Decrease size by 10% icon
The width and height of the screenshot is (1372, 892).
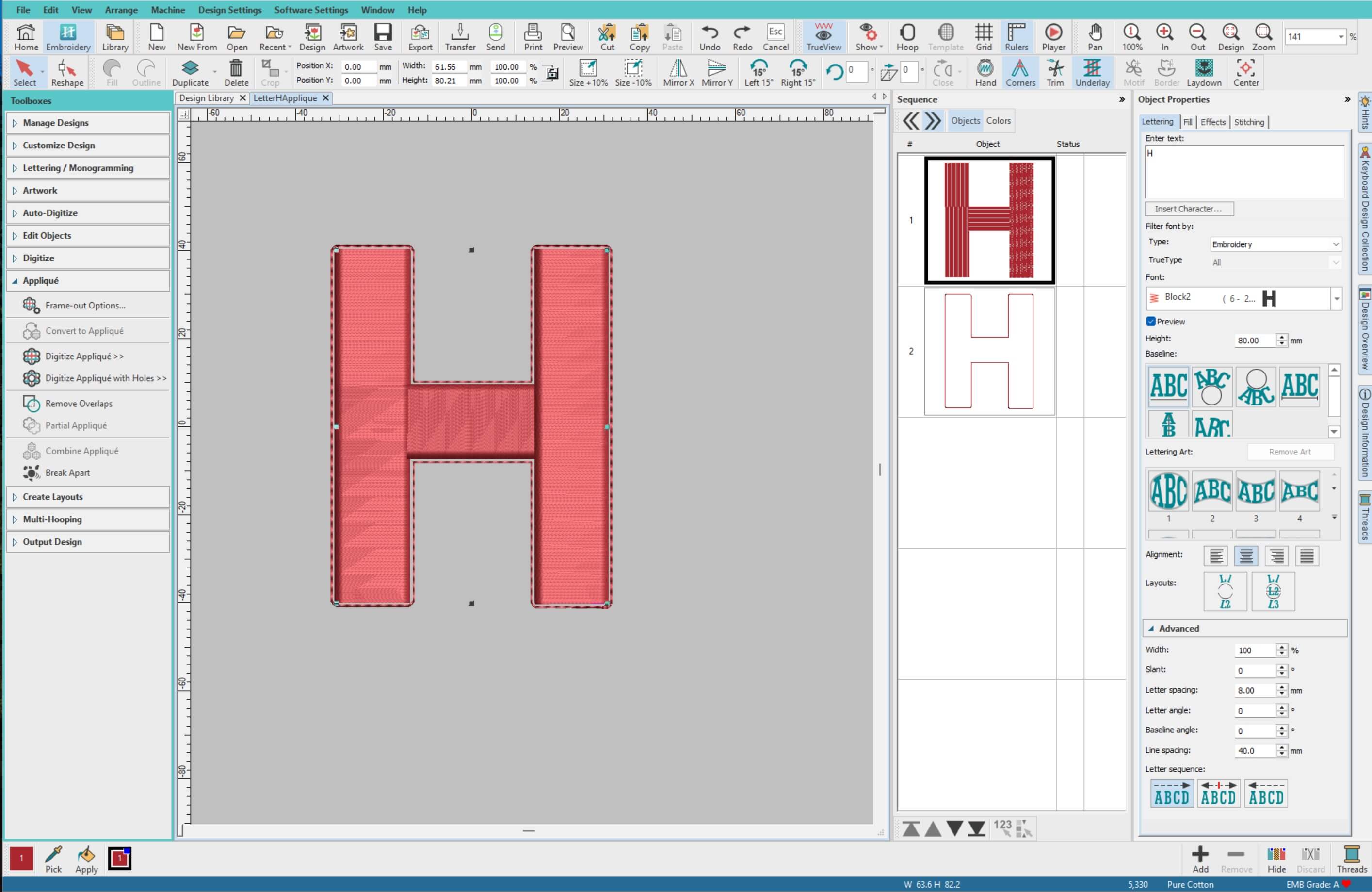633,73
